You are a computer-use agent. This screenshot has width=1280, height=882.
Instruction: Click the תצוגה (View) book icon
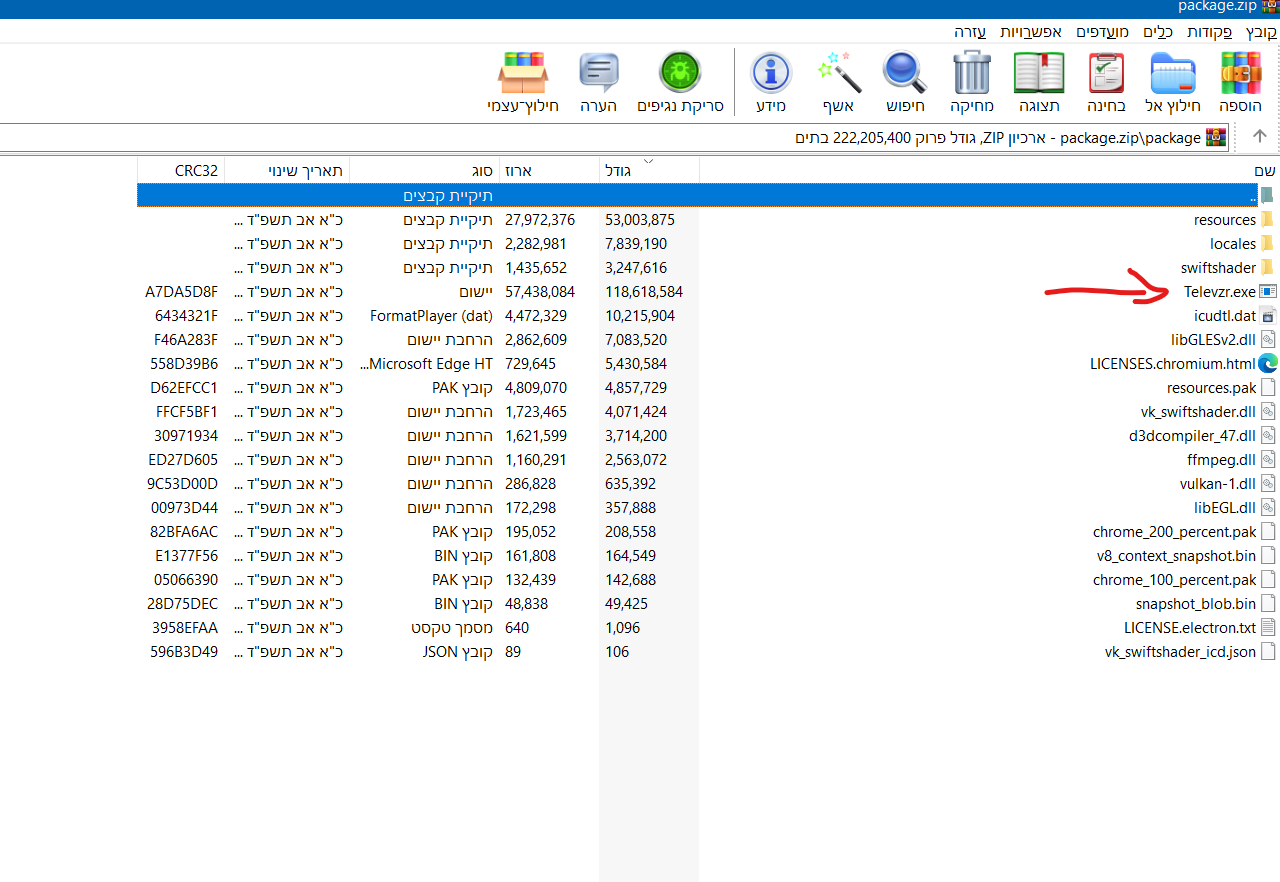1039,74
